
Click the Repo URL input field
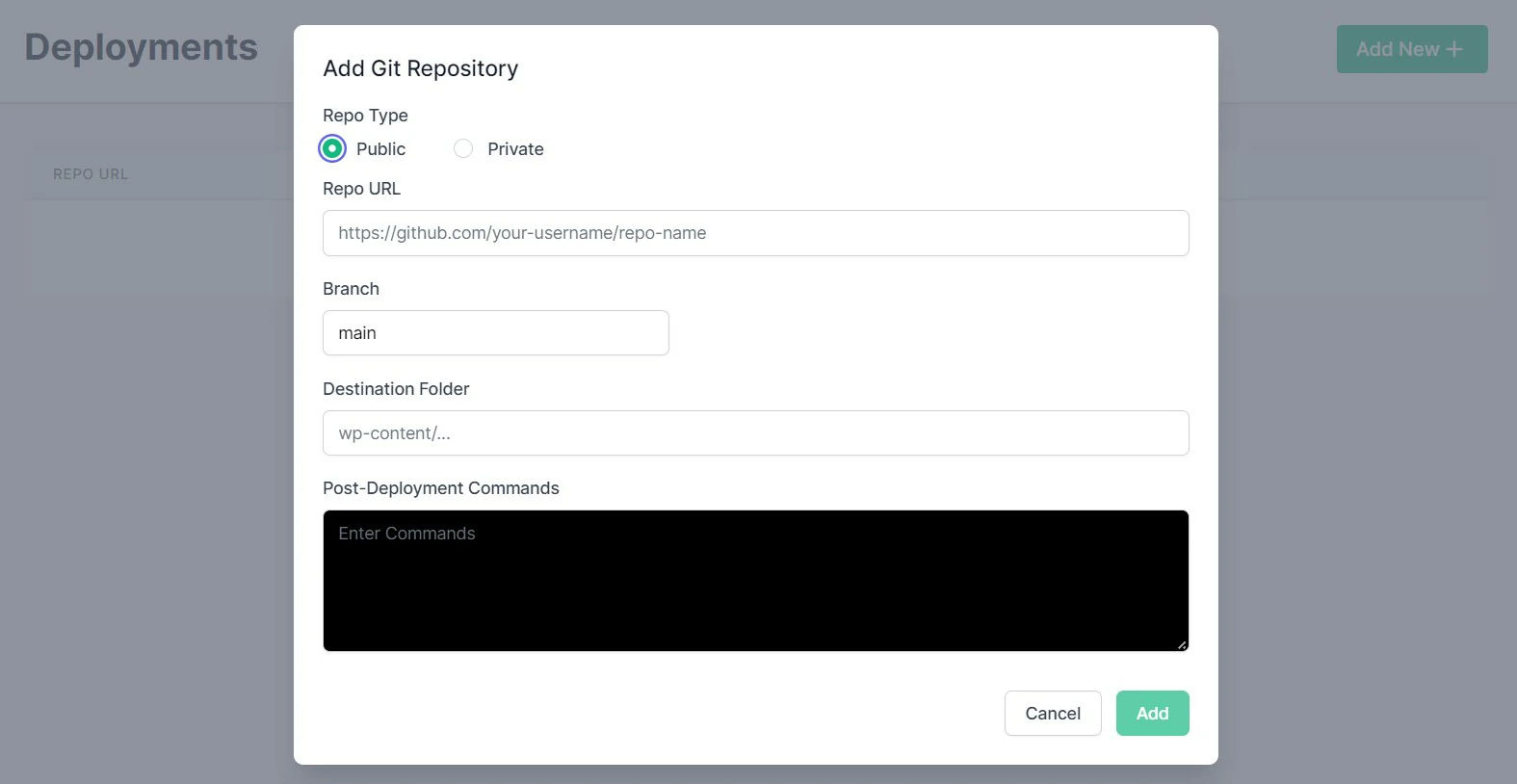click(x=755, y=233)
